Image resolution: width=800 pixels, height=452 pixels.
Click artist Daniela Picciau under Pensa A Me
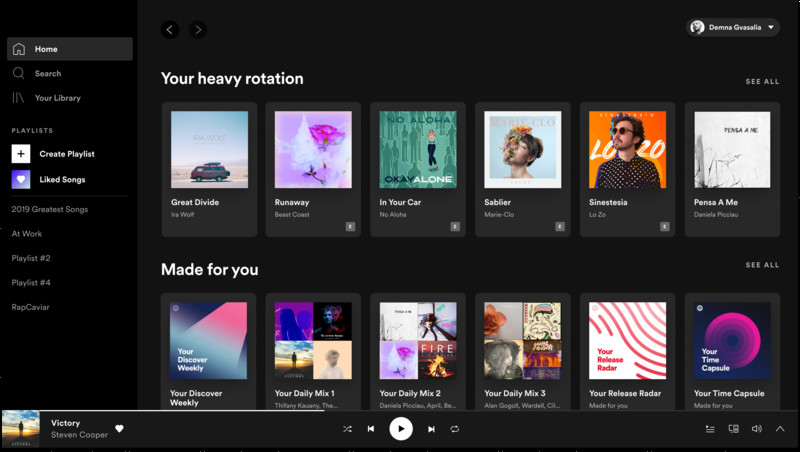click(x=716, y=215)
